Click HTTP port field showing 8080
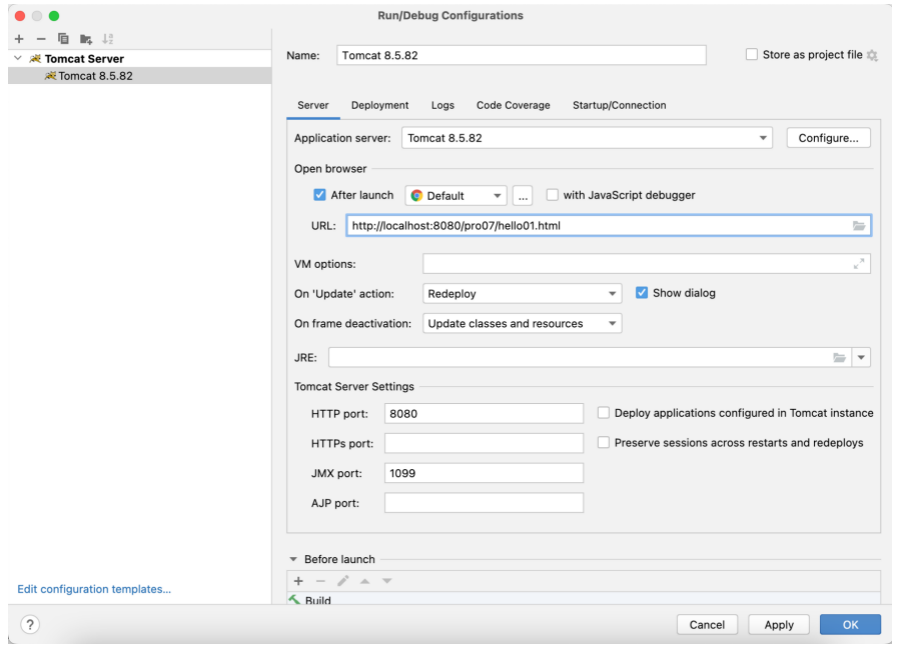 [x=484, y=414]
